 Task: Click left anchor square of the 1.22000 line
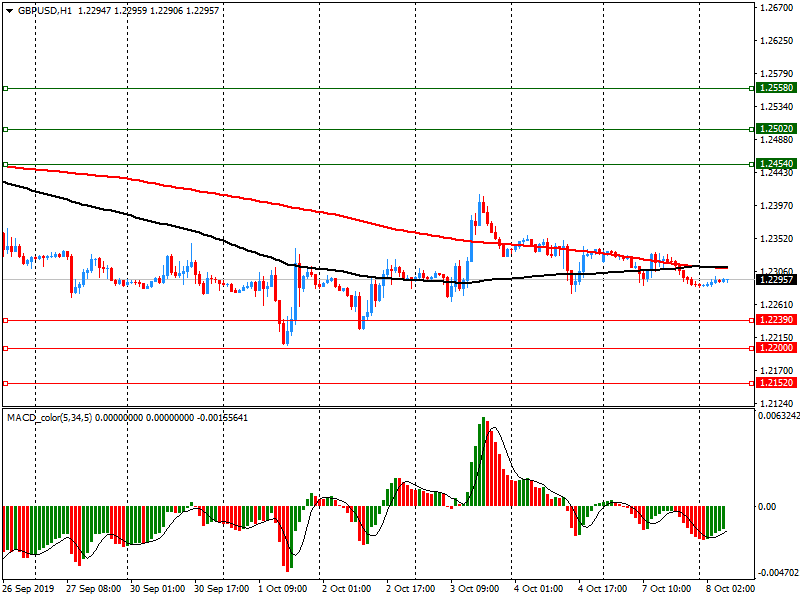[5, 348]
